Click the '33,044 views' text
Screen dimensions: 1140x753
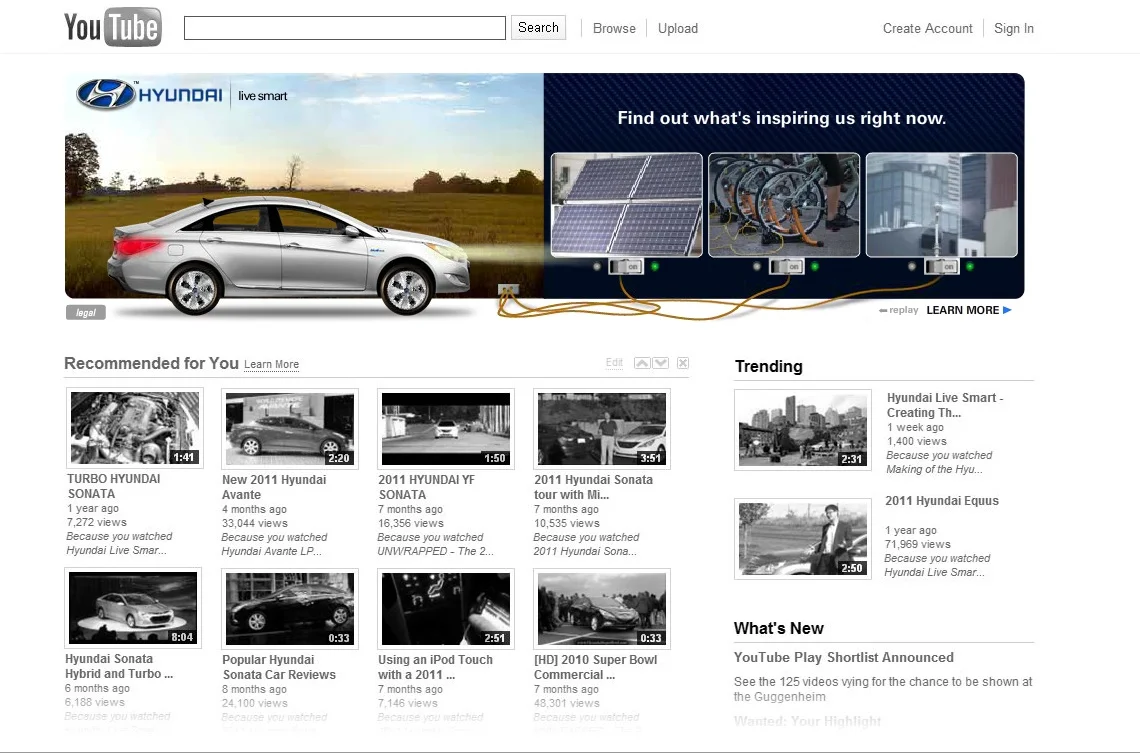(254, 523)
